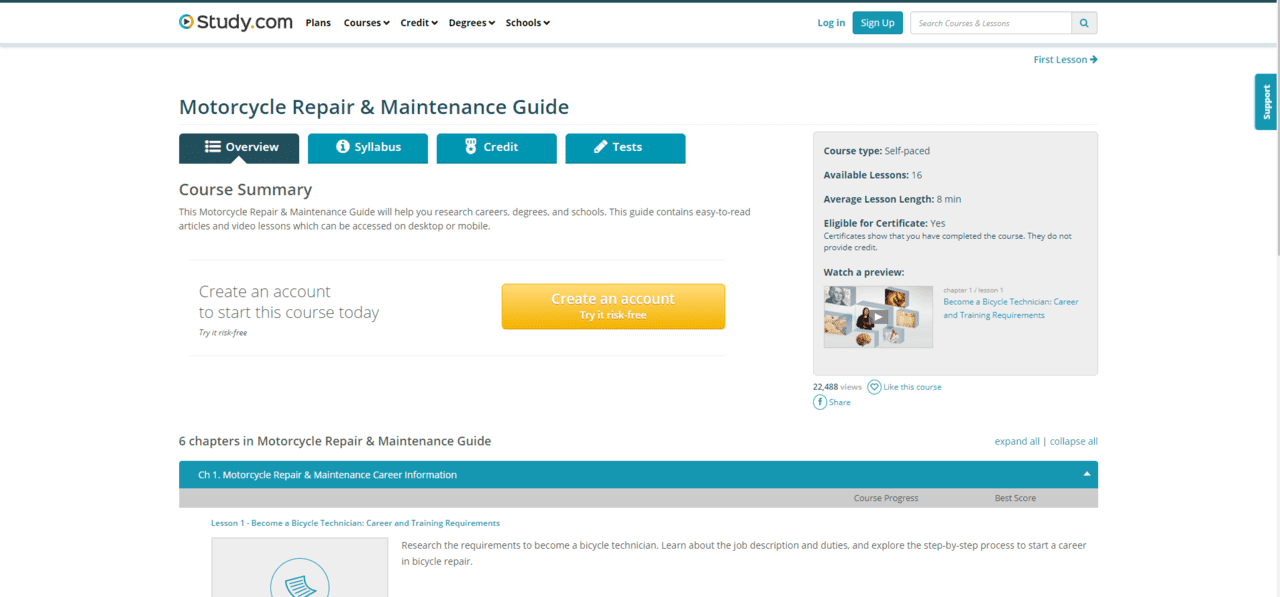Expand the Credit dropdown in navigation

click(419, 23)
